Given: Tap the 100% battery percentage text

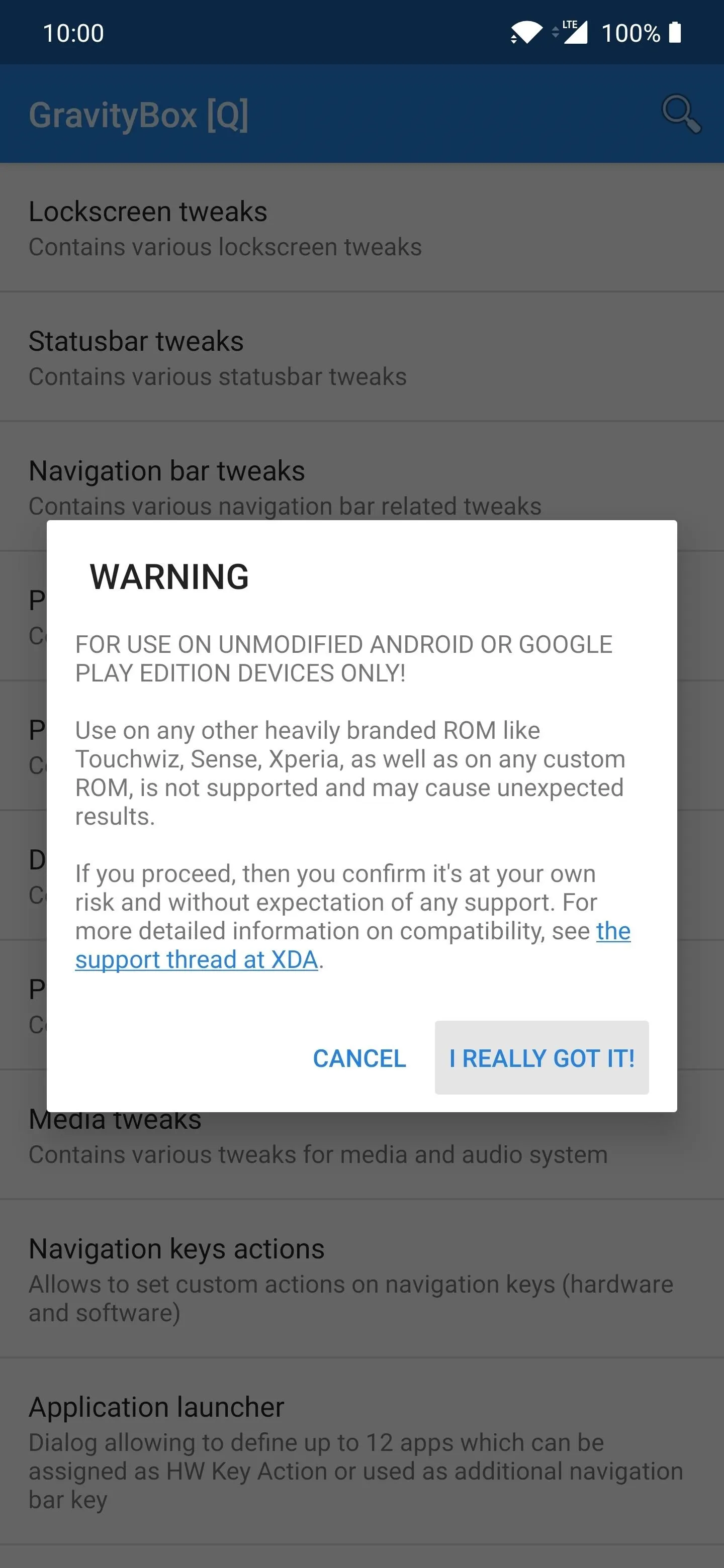Looking at the screenshot, I should coord(630,33).
